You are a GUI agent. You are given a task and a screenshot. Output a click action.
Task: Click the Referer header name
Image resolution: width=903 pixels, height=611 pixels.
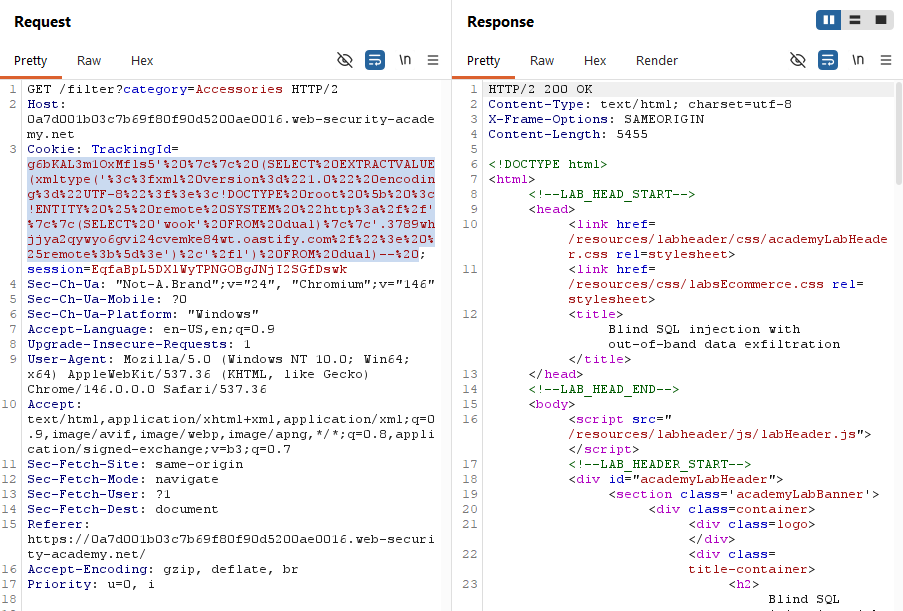click(54, 523)
